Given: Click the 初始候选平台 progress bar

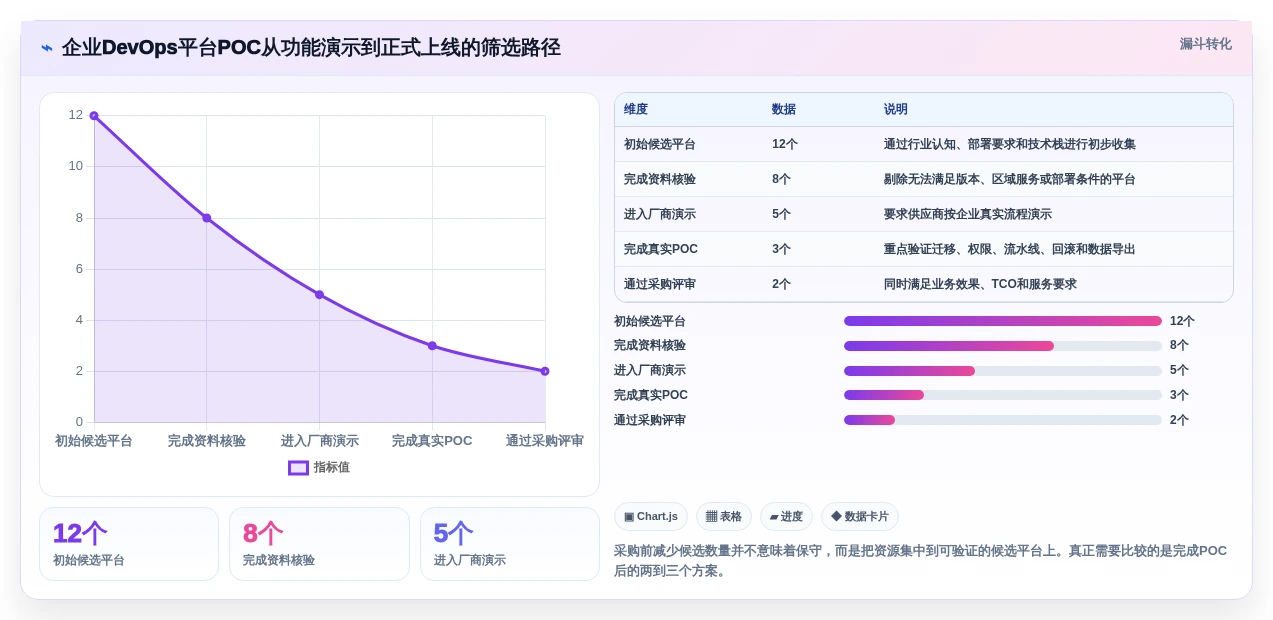Looking at the screenshot, I should pyautogui.click(x=1003, y=321).
